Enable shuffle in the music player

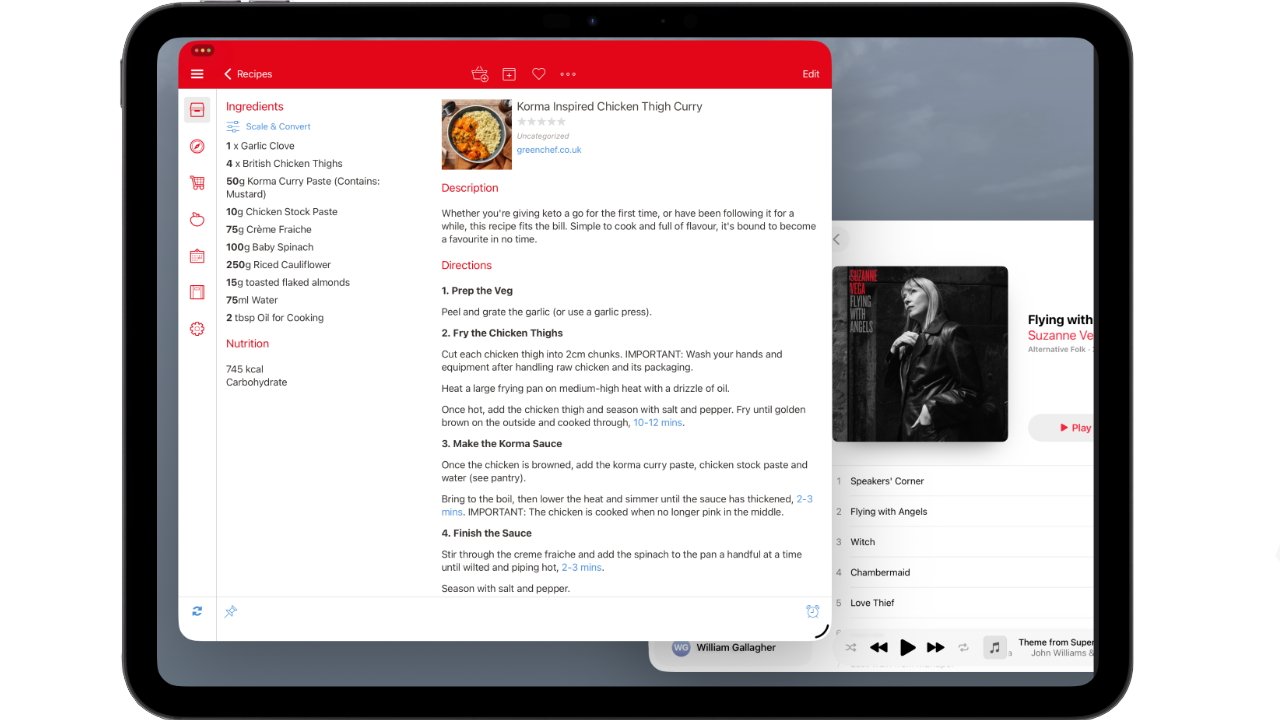coord(850,647)
